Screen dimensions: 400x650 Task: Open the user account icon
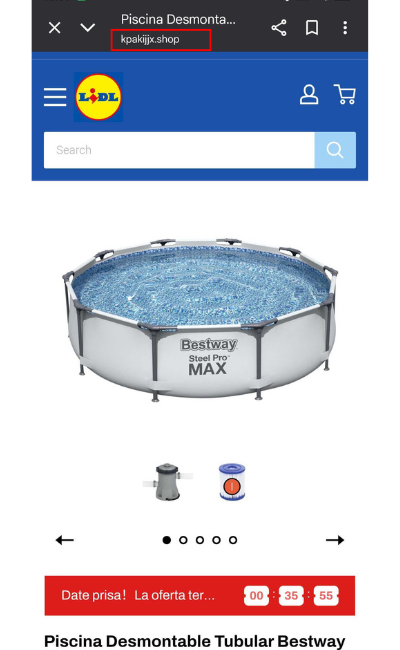coord(309,95)
